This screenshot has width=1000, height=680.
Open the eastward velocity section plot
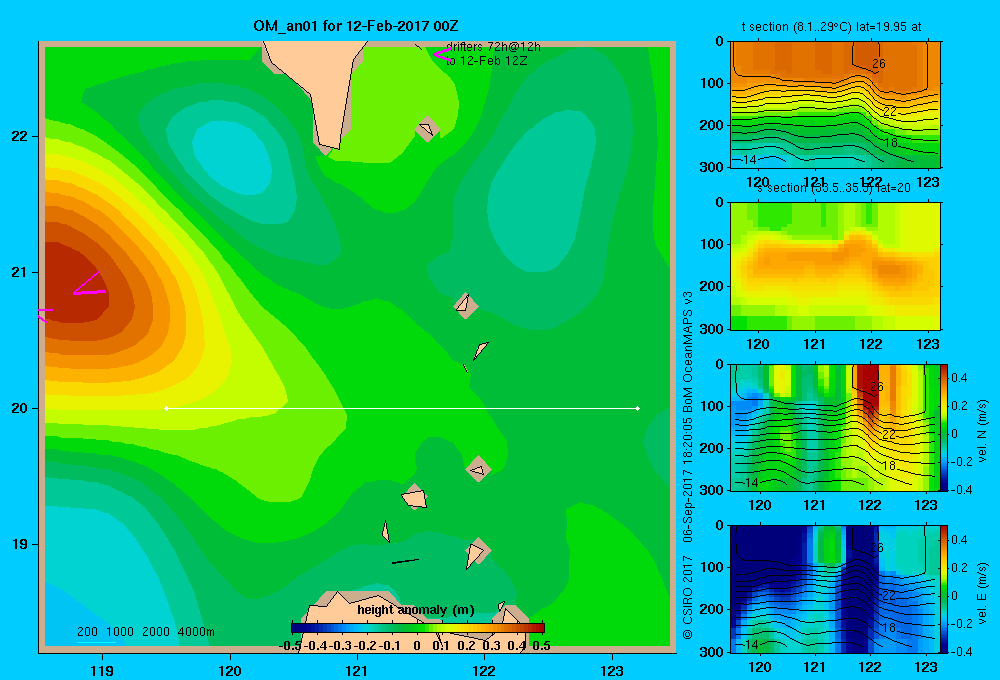tap(835, 589)
